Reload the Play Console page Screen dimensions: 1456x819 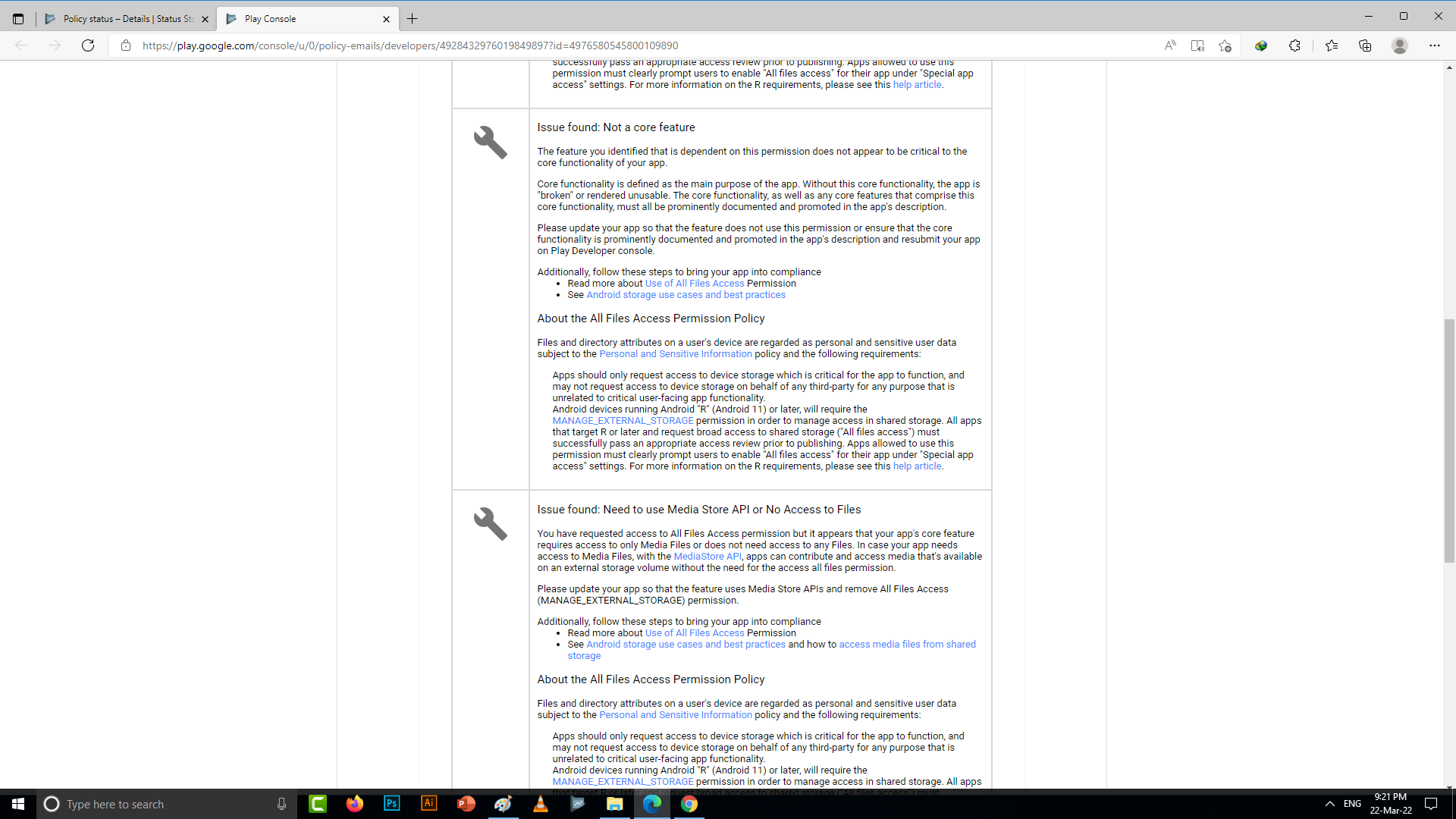click(88, 45)
